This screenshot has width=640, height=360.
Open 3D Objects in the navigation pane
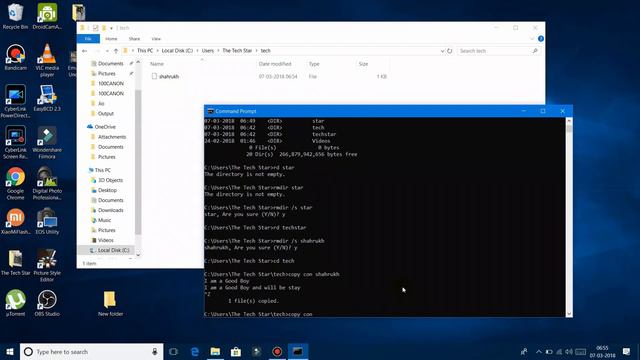point(110,180)
